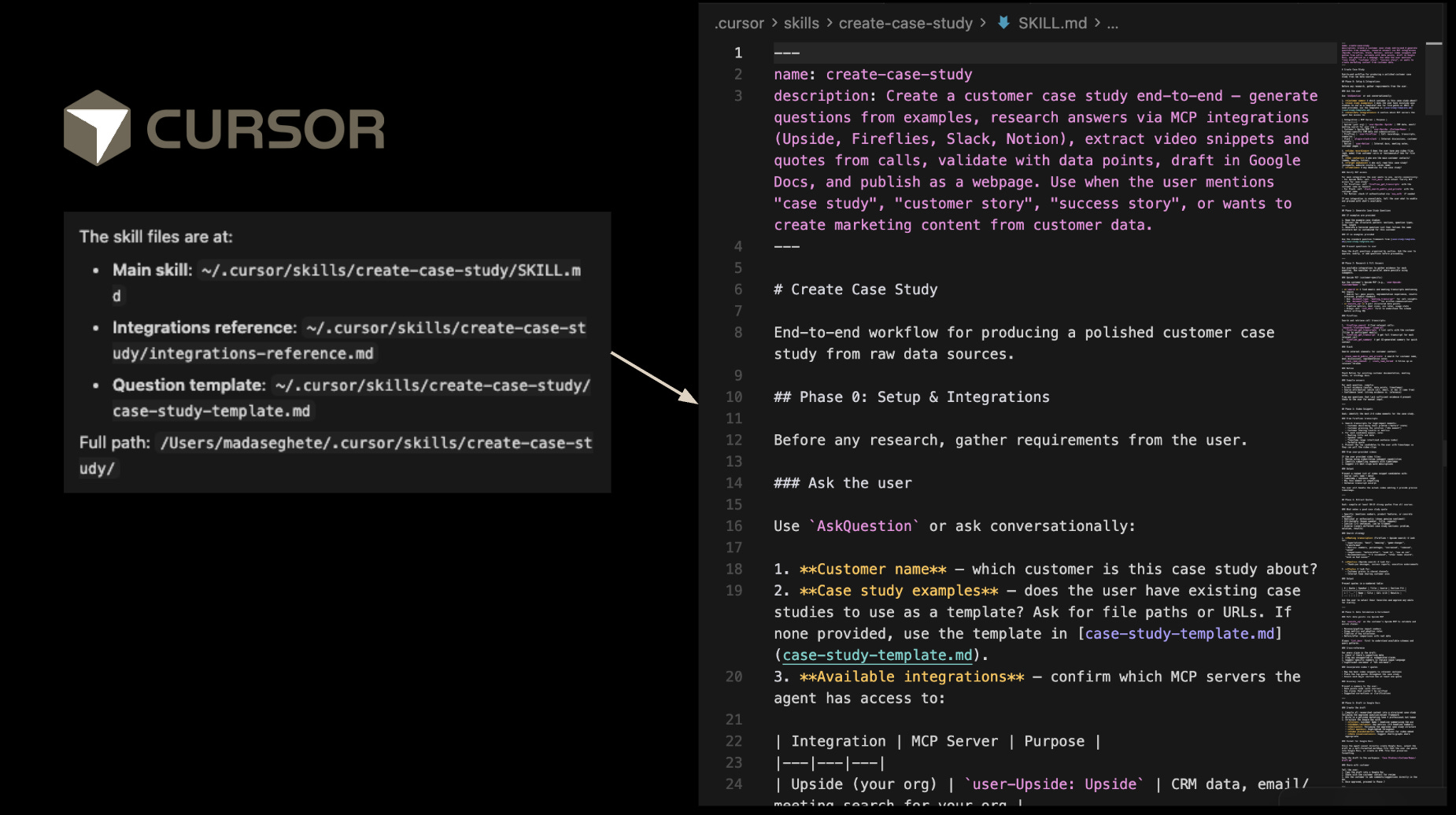
Task: Click the '**Case study examples**' bold text
Action: coord(899,591)
